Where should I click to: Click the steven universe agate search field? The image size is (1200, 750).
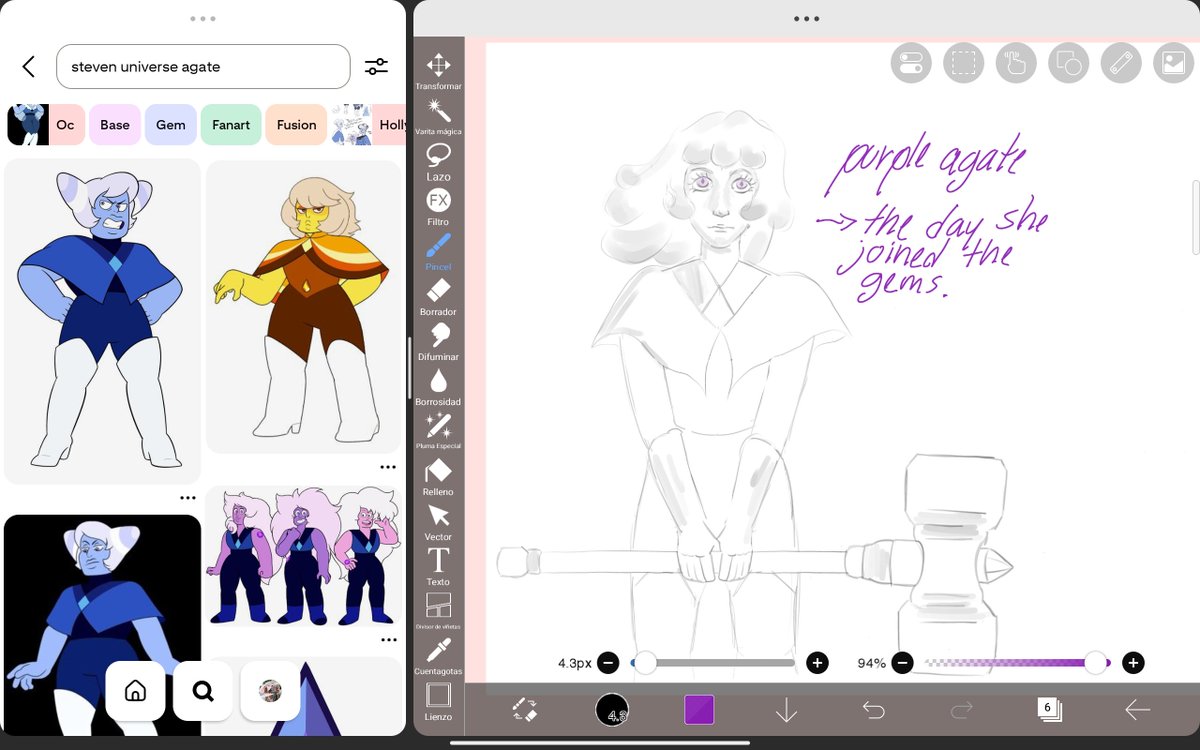click(203, 67)
